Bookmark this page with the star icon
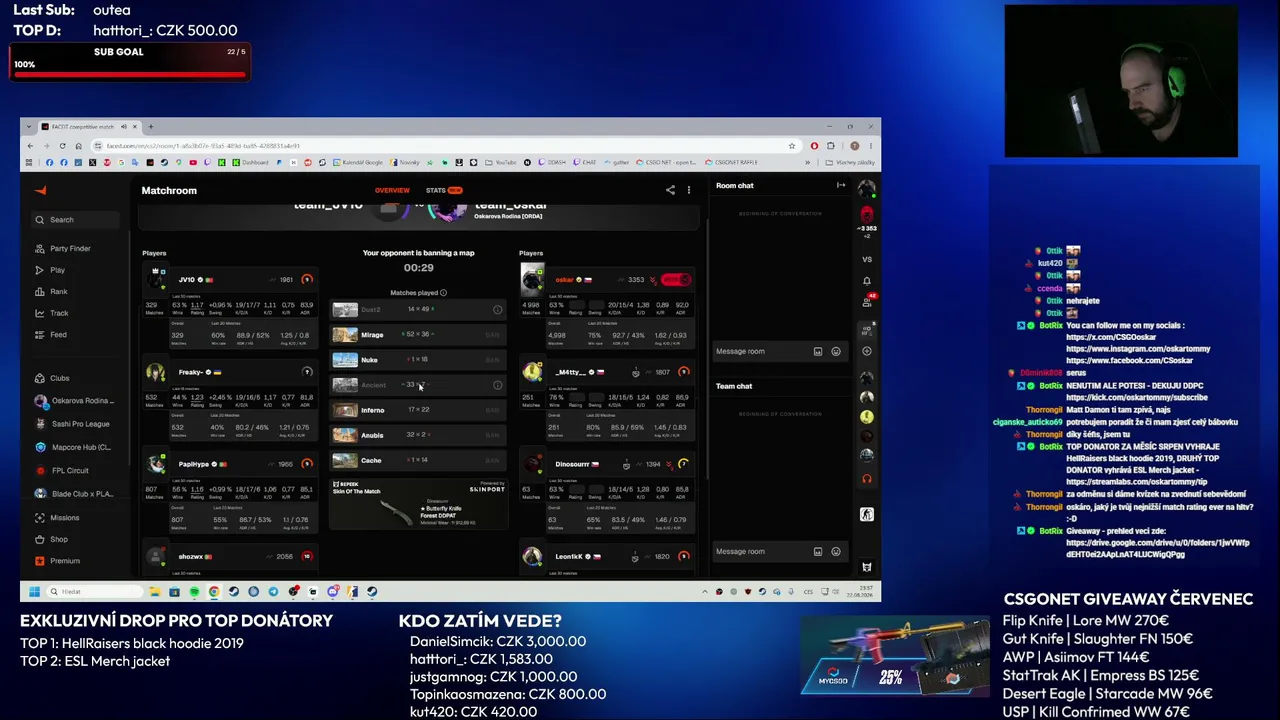The image size is (1280, 720). pyautogui.click(x=792, y=146)
